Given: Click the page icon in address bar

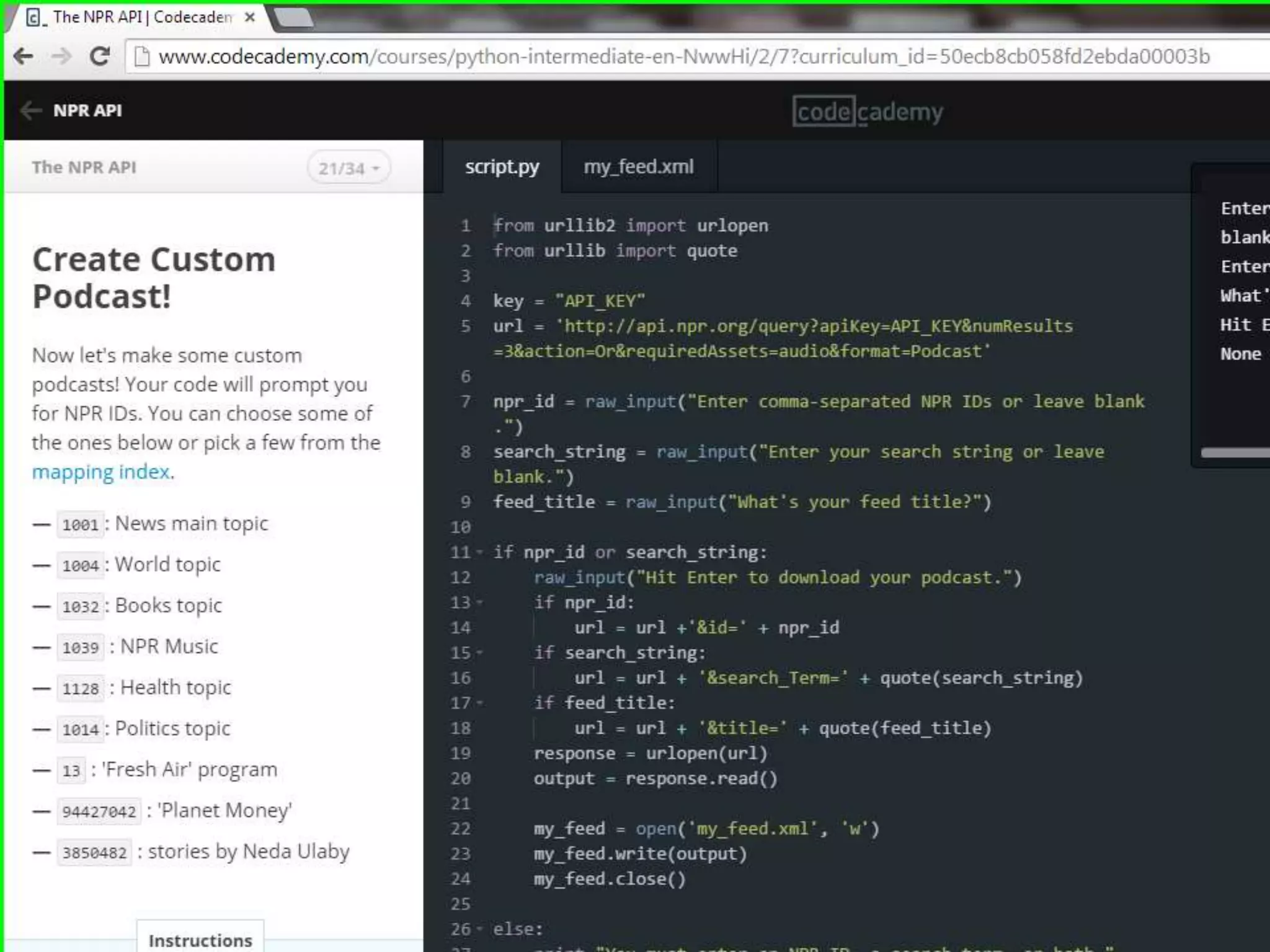Looking at the screenshot, I should tap(143, 56).
